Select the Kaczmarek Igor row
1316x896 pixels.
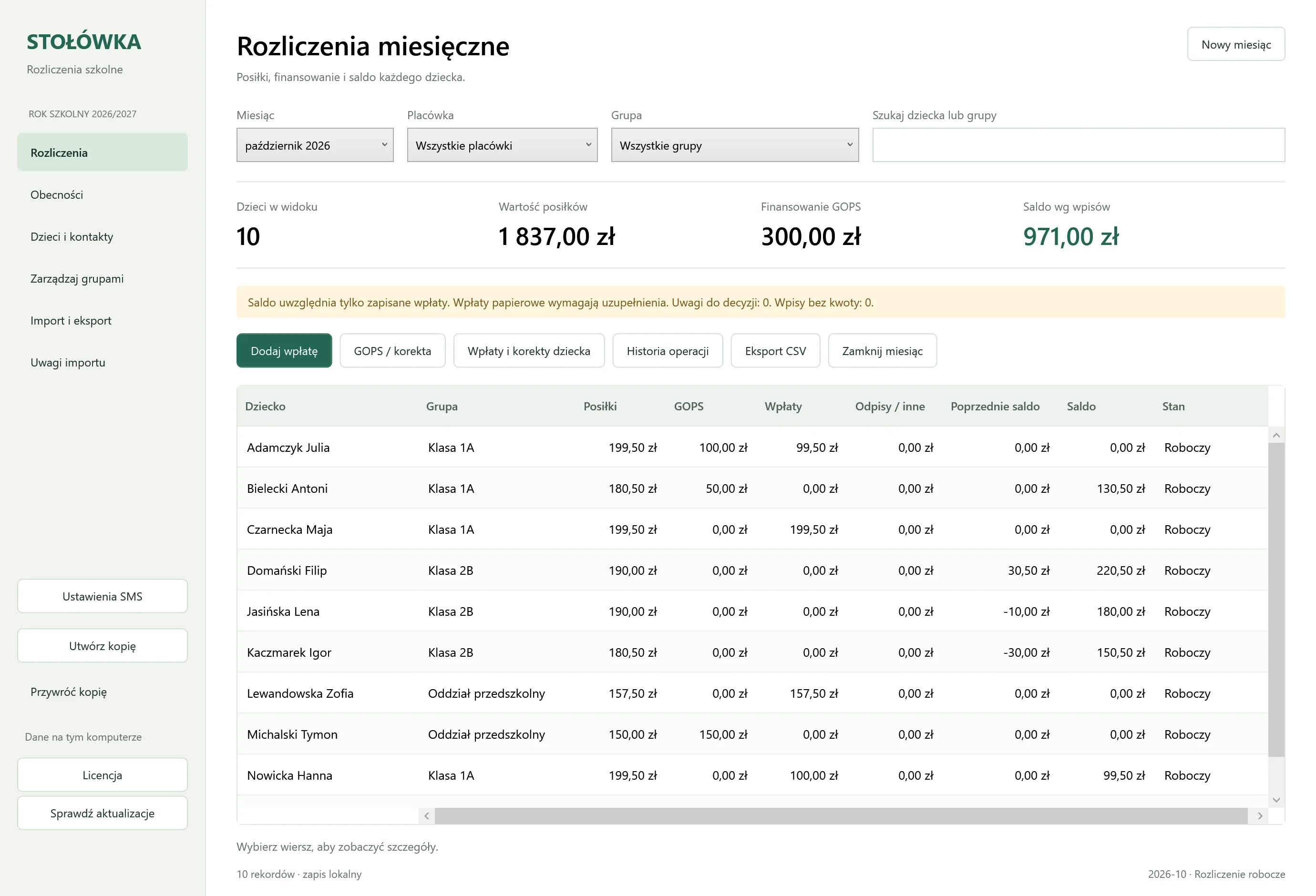tap(752, 652)
